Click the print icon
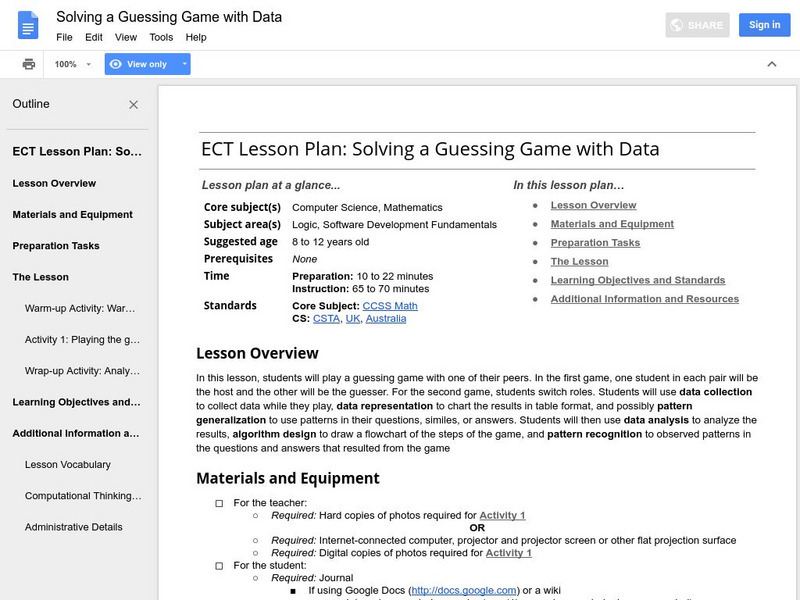Screen dimensions: 800x600 pyautogui.click(x=29, y=64)
